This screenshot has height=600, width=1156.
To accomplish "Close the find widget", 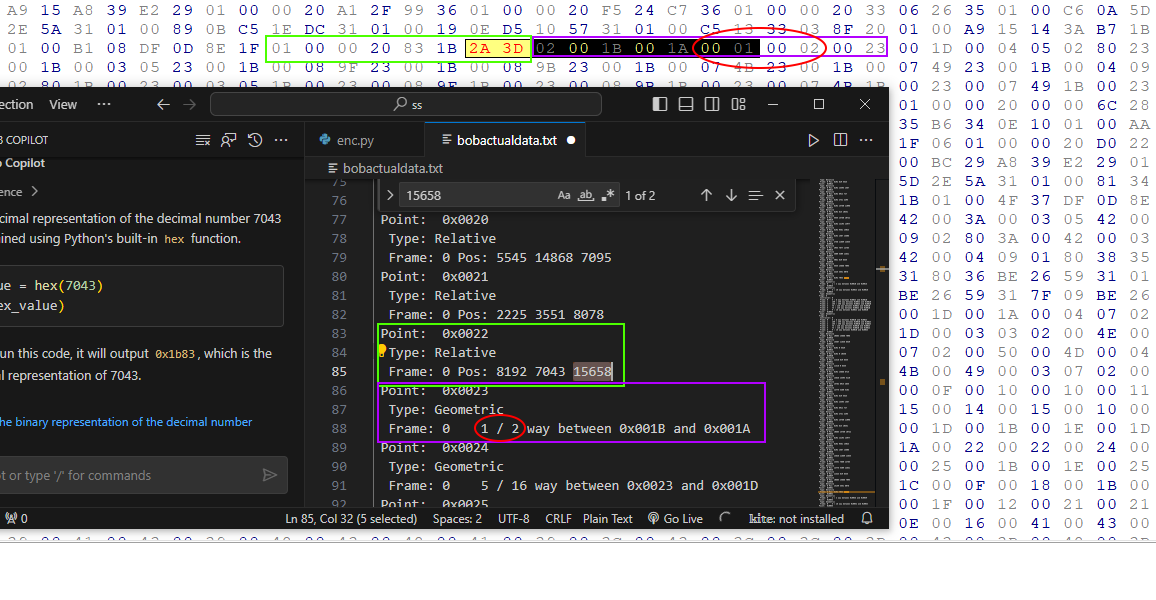I will point(779,195).
